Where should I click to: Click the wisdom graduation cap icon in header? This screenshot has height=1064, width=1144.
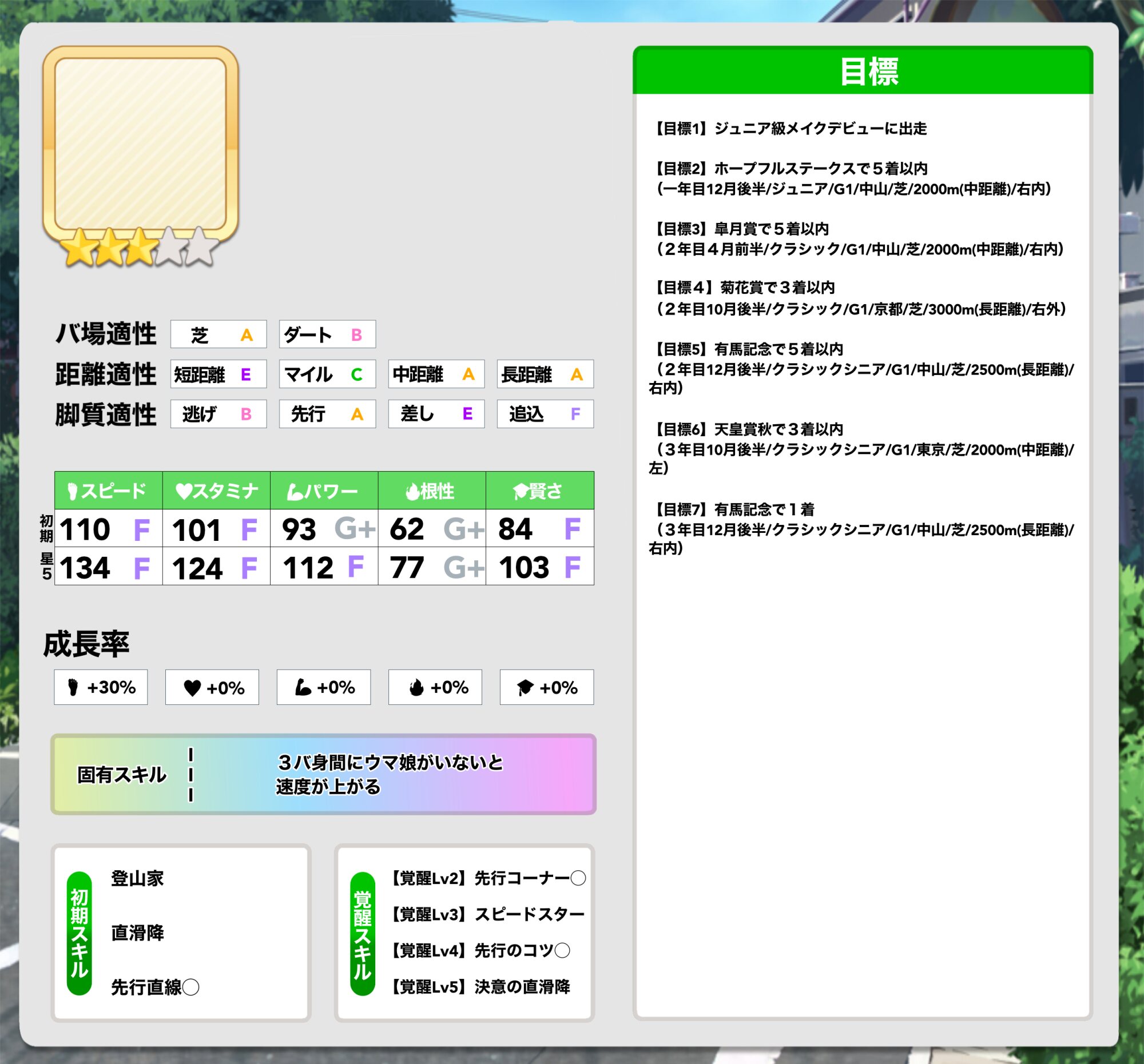520,491
